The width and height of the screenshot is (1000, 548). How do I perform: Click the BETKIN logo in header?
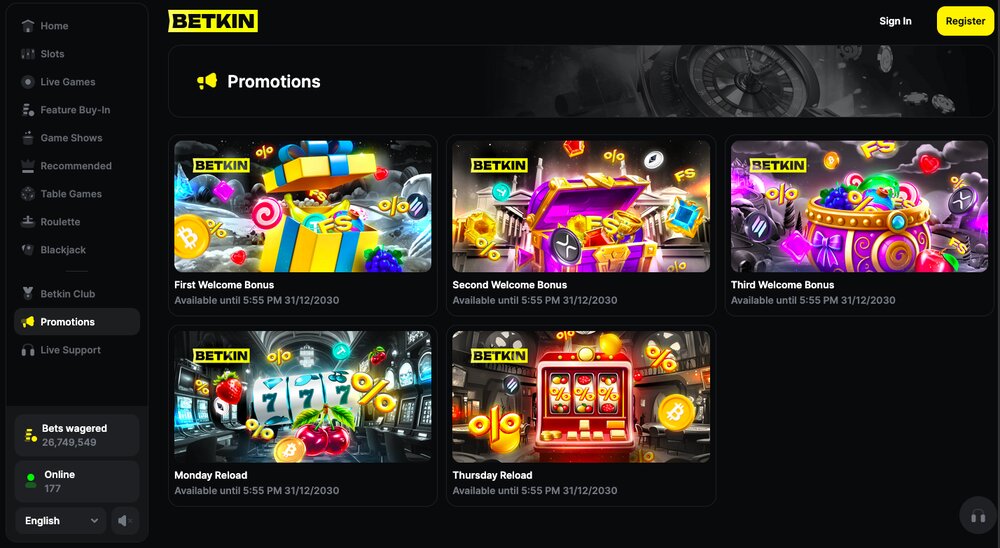(x=213, y=21)
